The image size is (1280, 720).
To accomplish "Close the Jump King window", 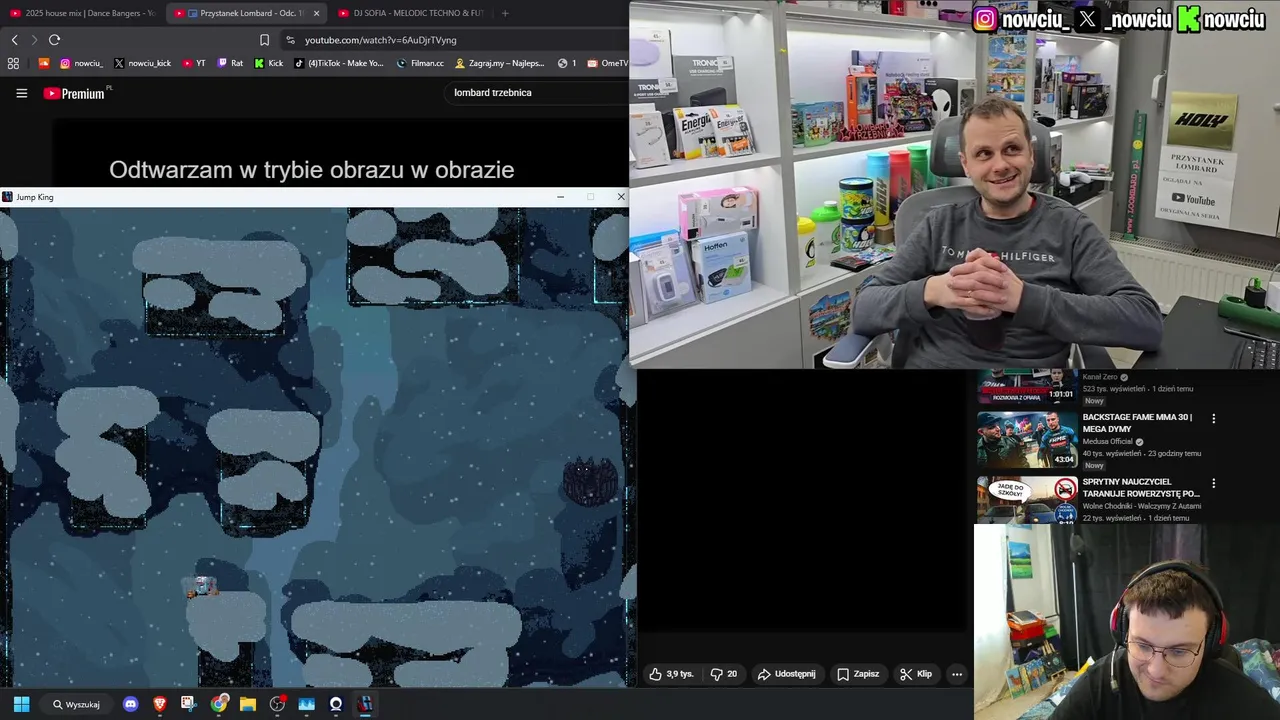I will point(621,197).
